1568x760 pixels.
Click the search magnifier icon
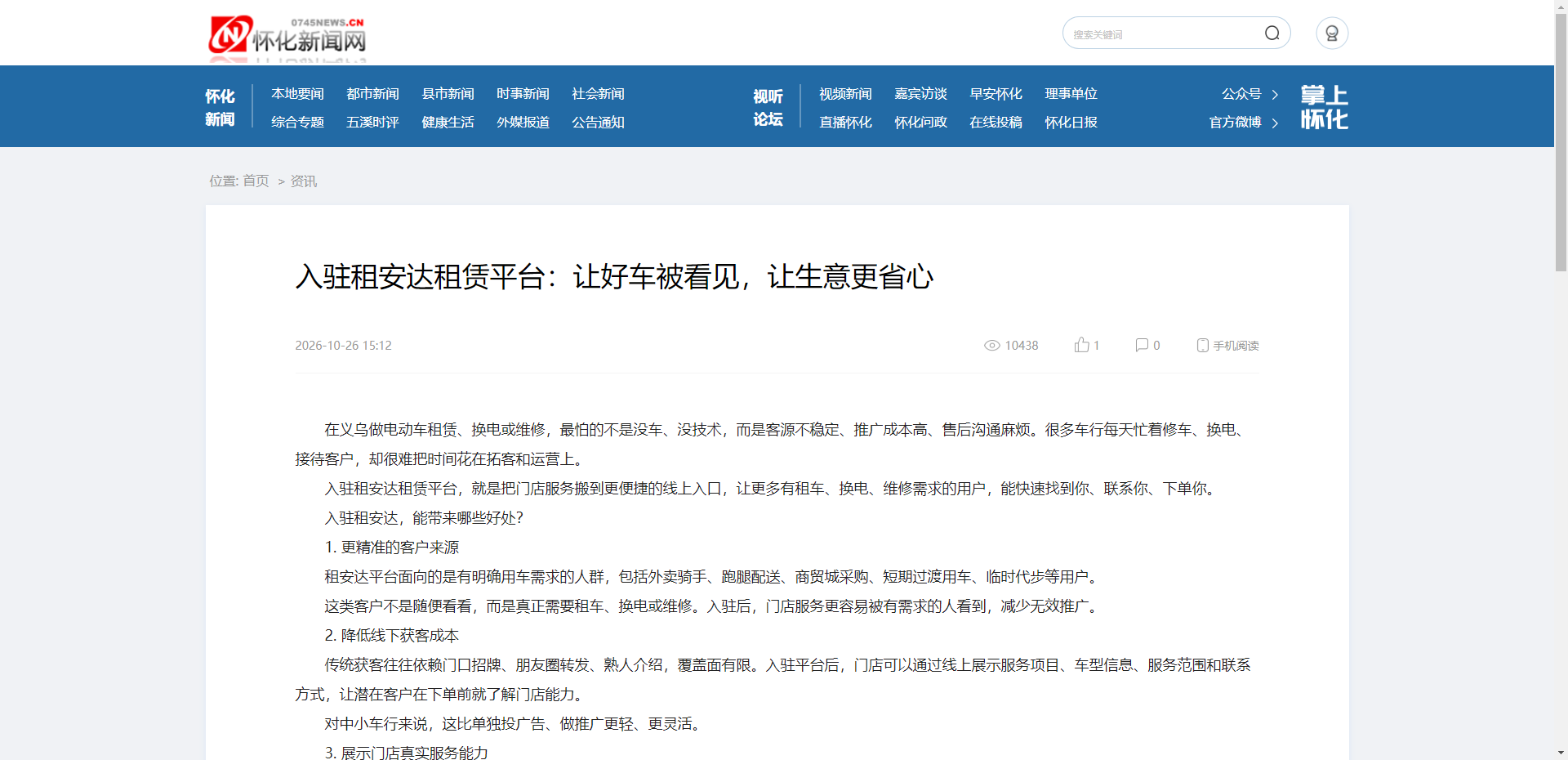(x=1272, y=34)
